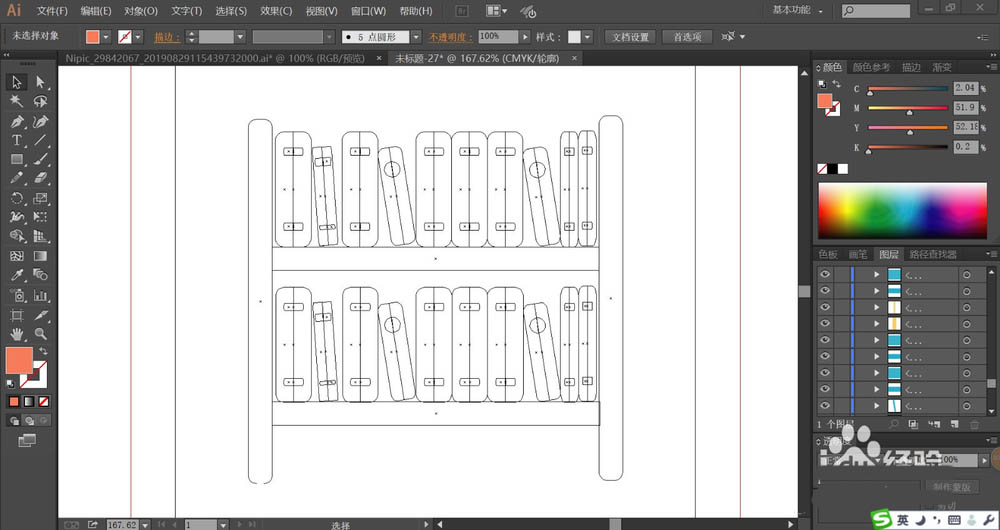Select the Perspective Grid tool
1000x530 pixels.
40,237
